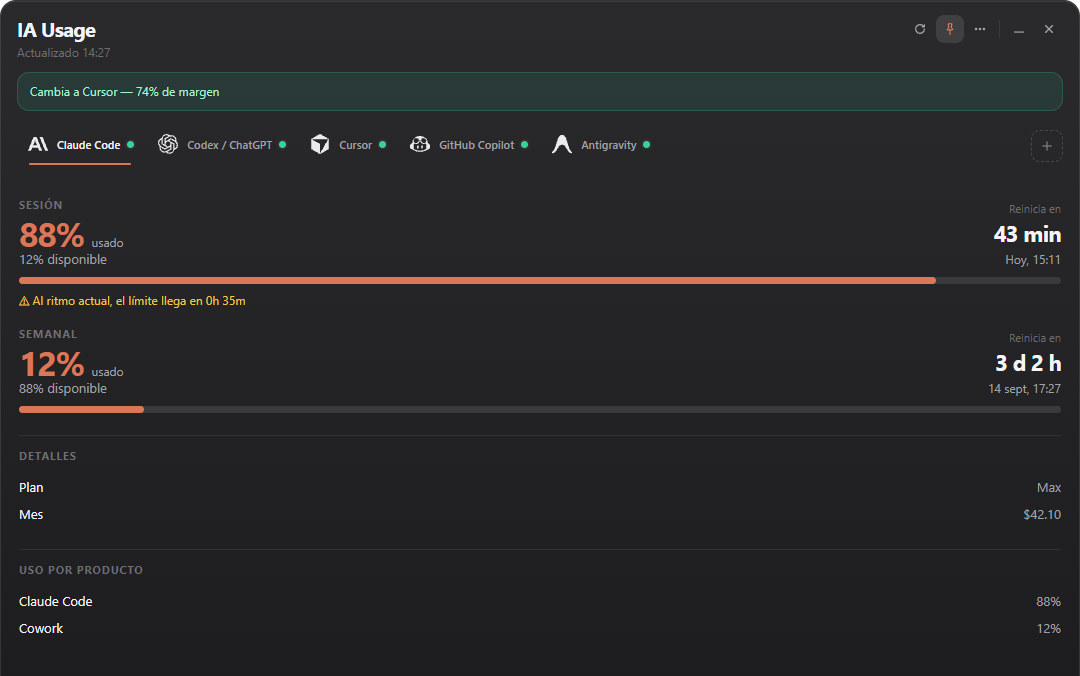Click the Cambia a Cursor suggestion banner
The width and height of the screenshot is (1080, 676).
point(539,92)
